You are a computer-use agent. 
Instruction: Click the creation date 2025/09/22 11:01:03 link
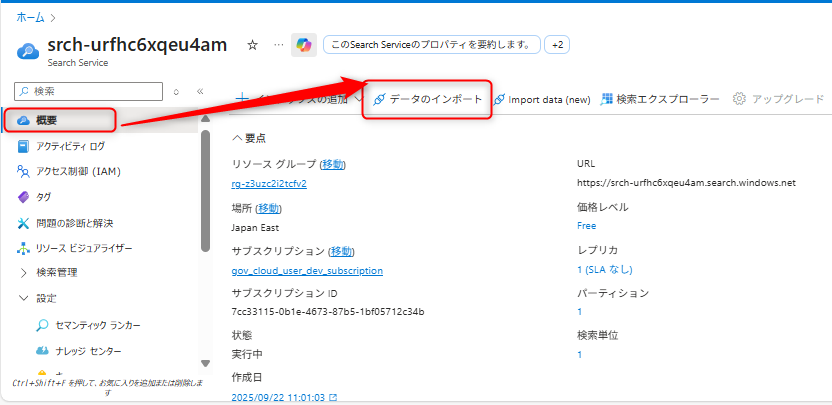[284, 398]
